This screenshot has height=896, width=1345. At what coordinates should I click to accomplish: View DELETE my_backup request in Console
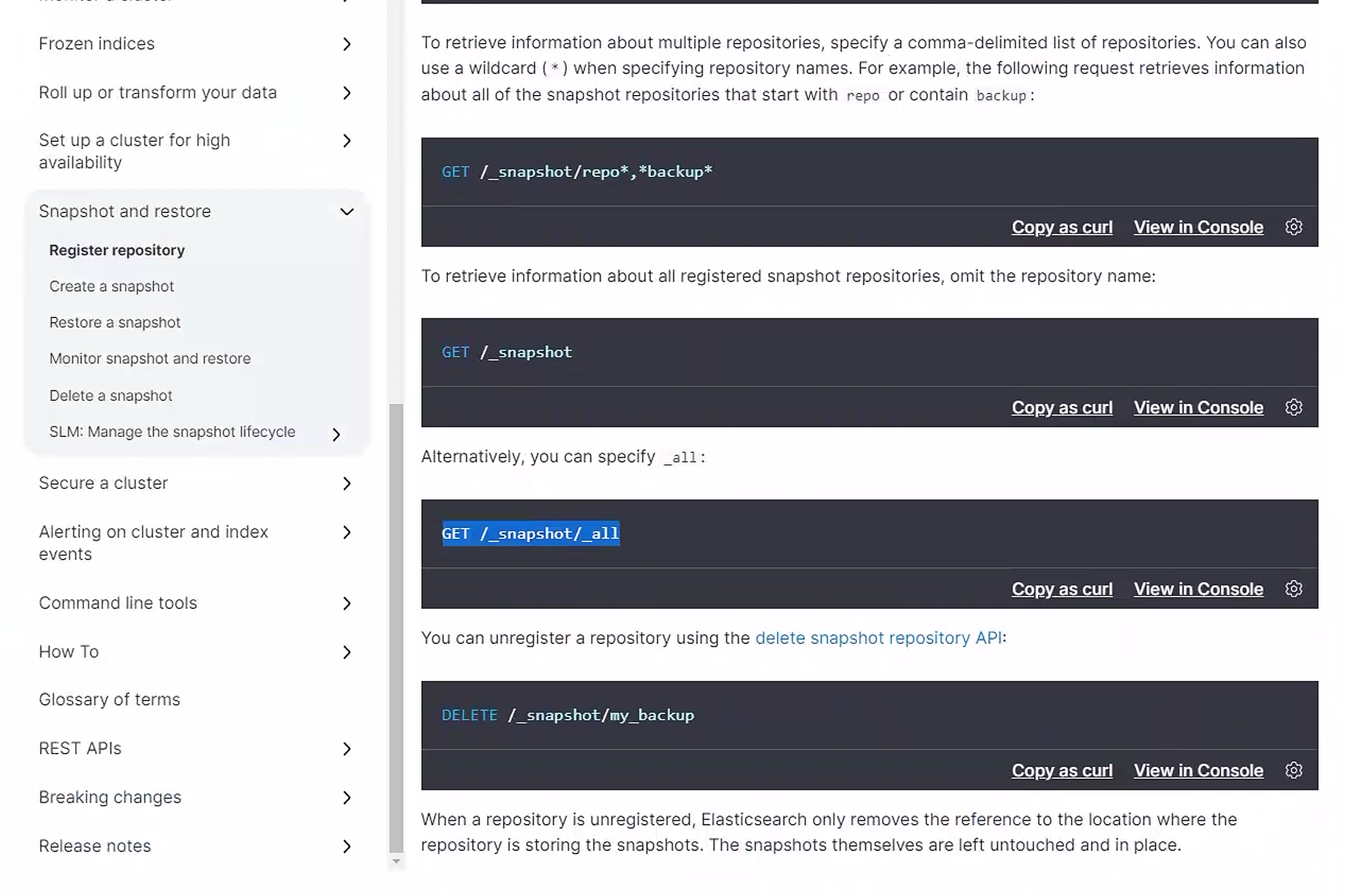point(1198,771)
